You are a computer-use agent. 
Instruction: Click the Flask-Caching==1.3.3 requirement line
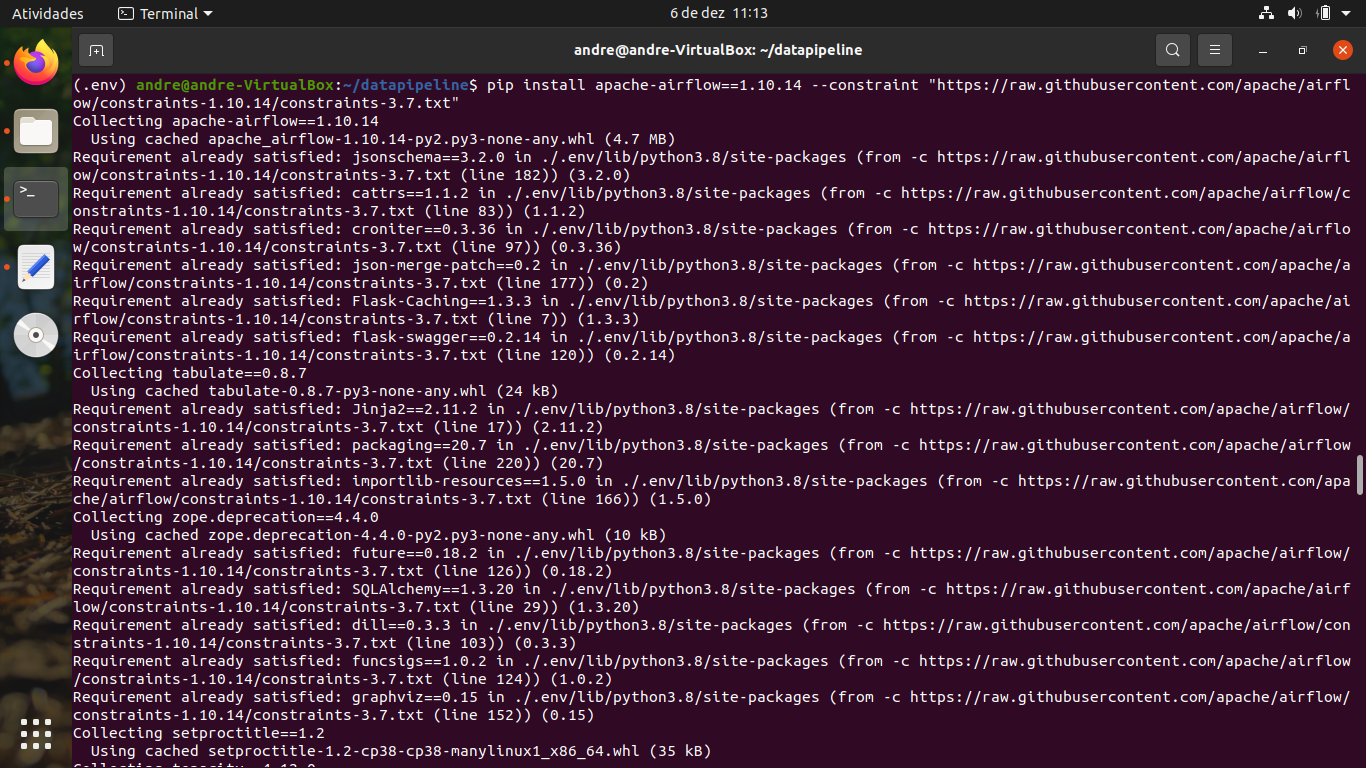pos(711,310)
